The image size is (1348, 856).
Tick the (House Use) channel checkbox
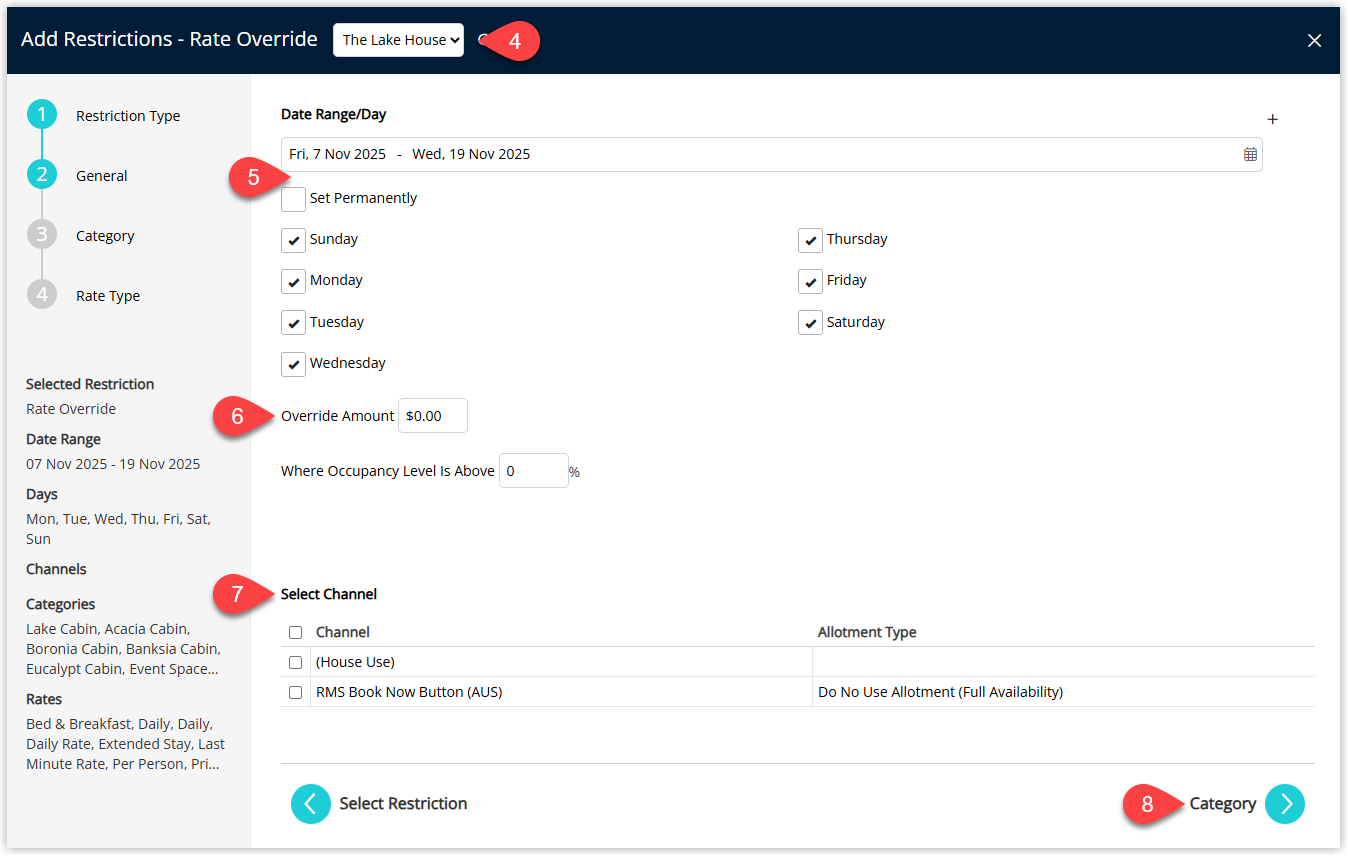(295, 663)
